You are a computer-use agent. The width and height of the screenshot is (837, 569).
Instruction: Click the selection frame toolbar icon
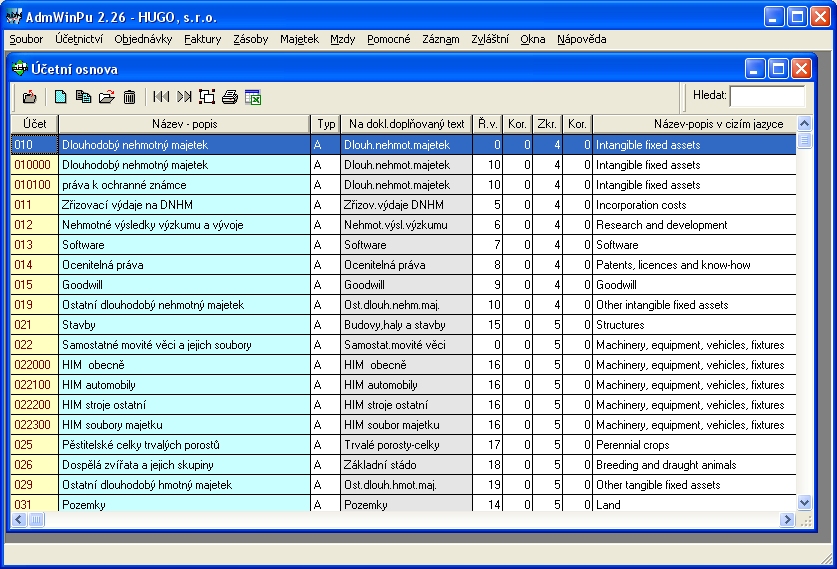click(x=207, y=97)
